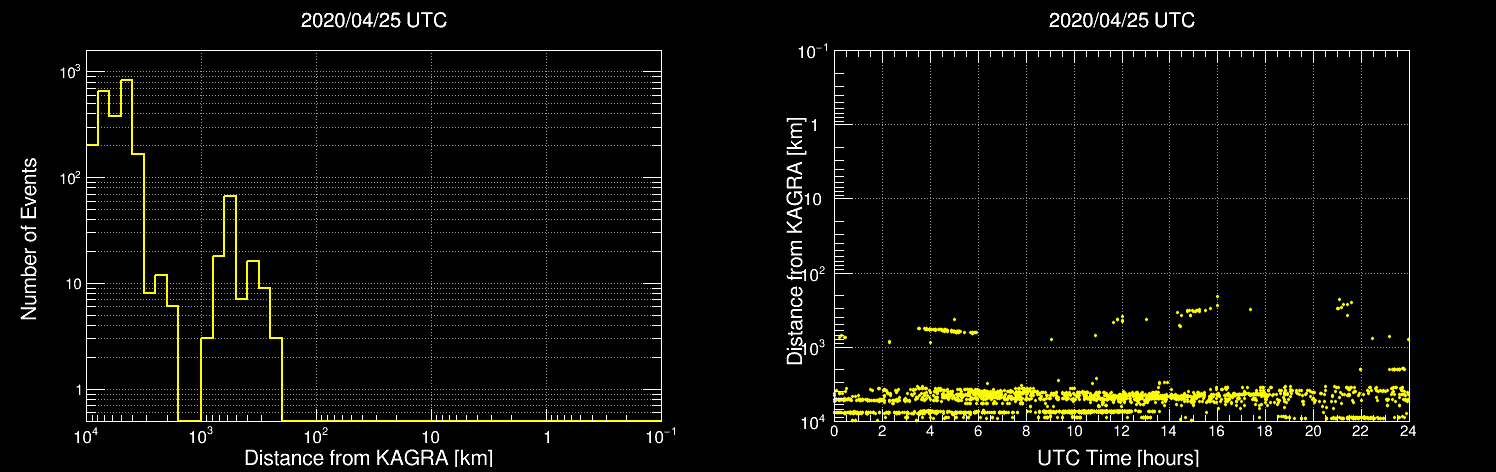The height and width of the screenshot is (472, 1496).
Task: Click hour 12 on the UTC time axis
Action: [1122, 432]
